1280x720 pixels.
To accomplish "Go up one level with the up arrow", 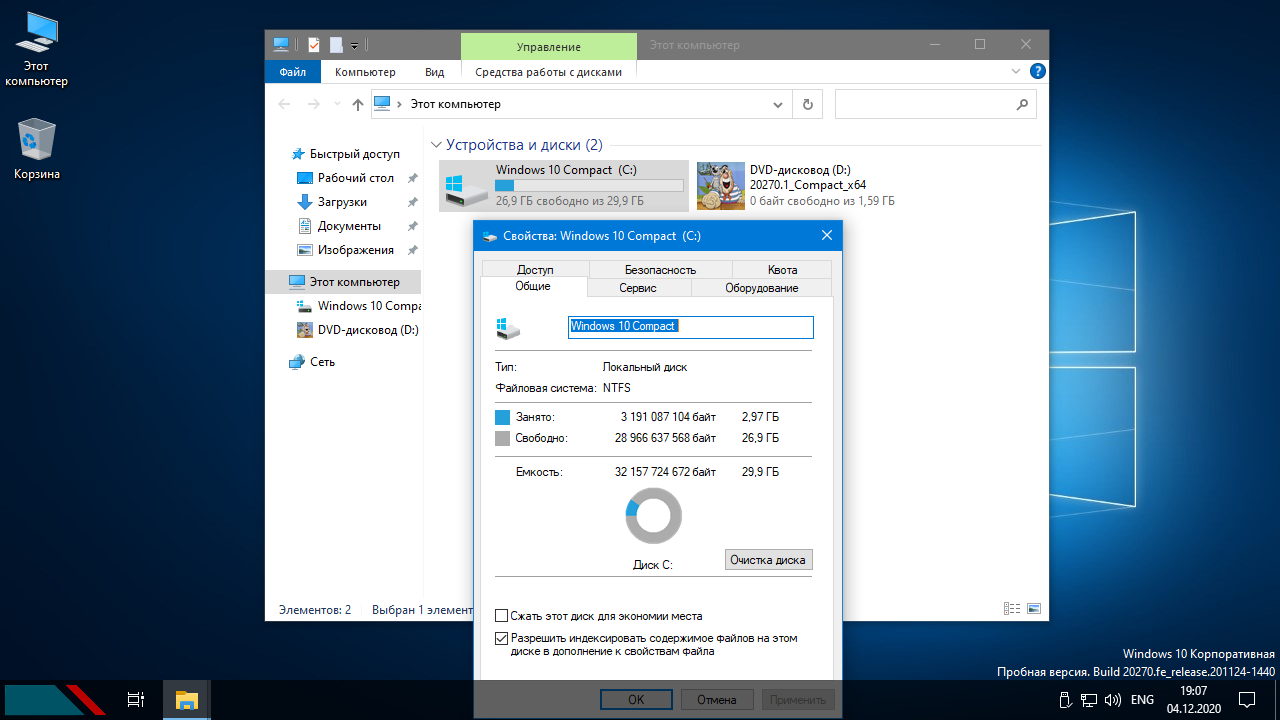I will pos(358,104).
